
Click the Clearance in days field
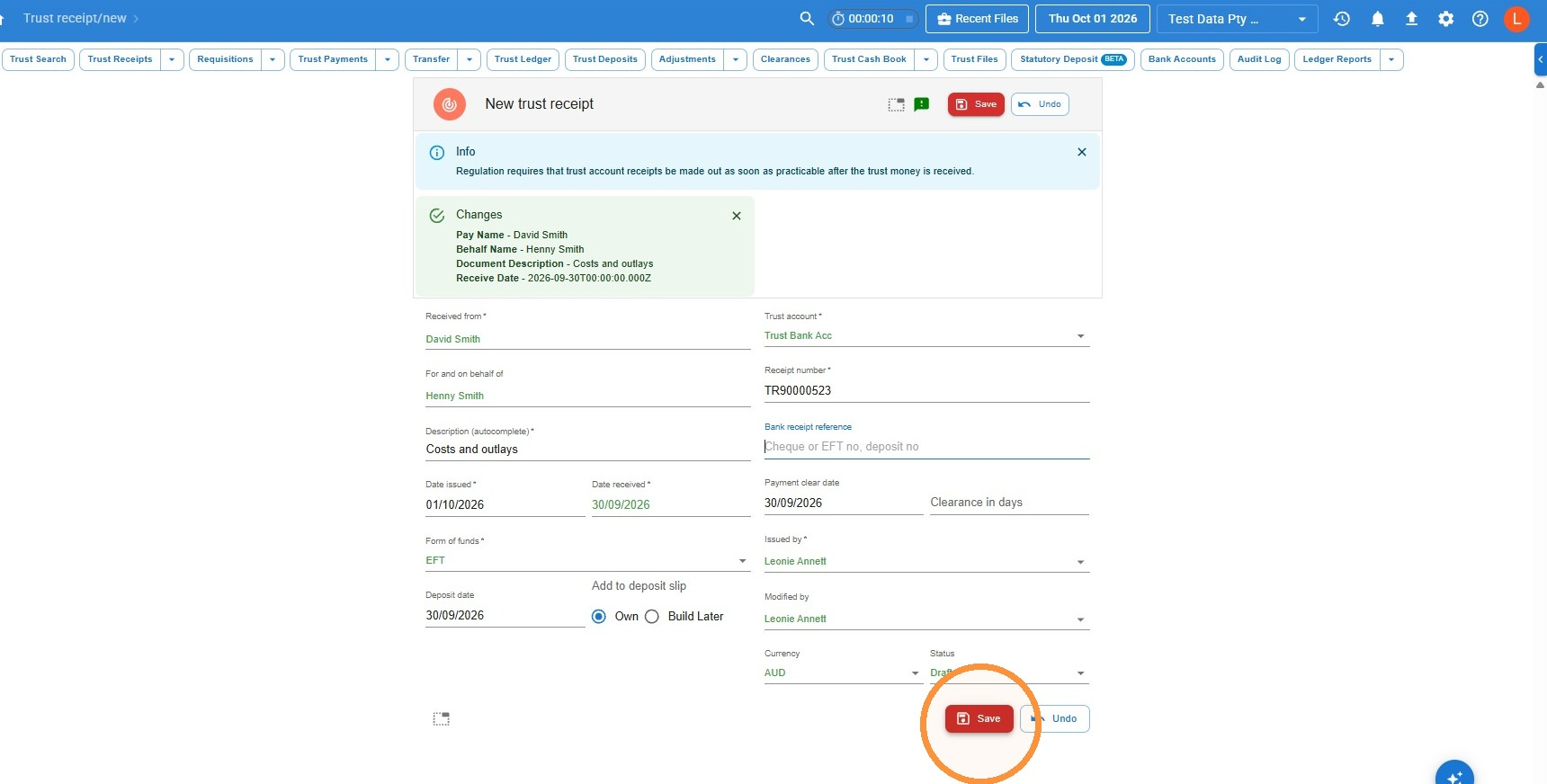[x=1009, y=503]
